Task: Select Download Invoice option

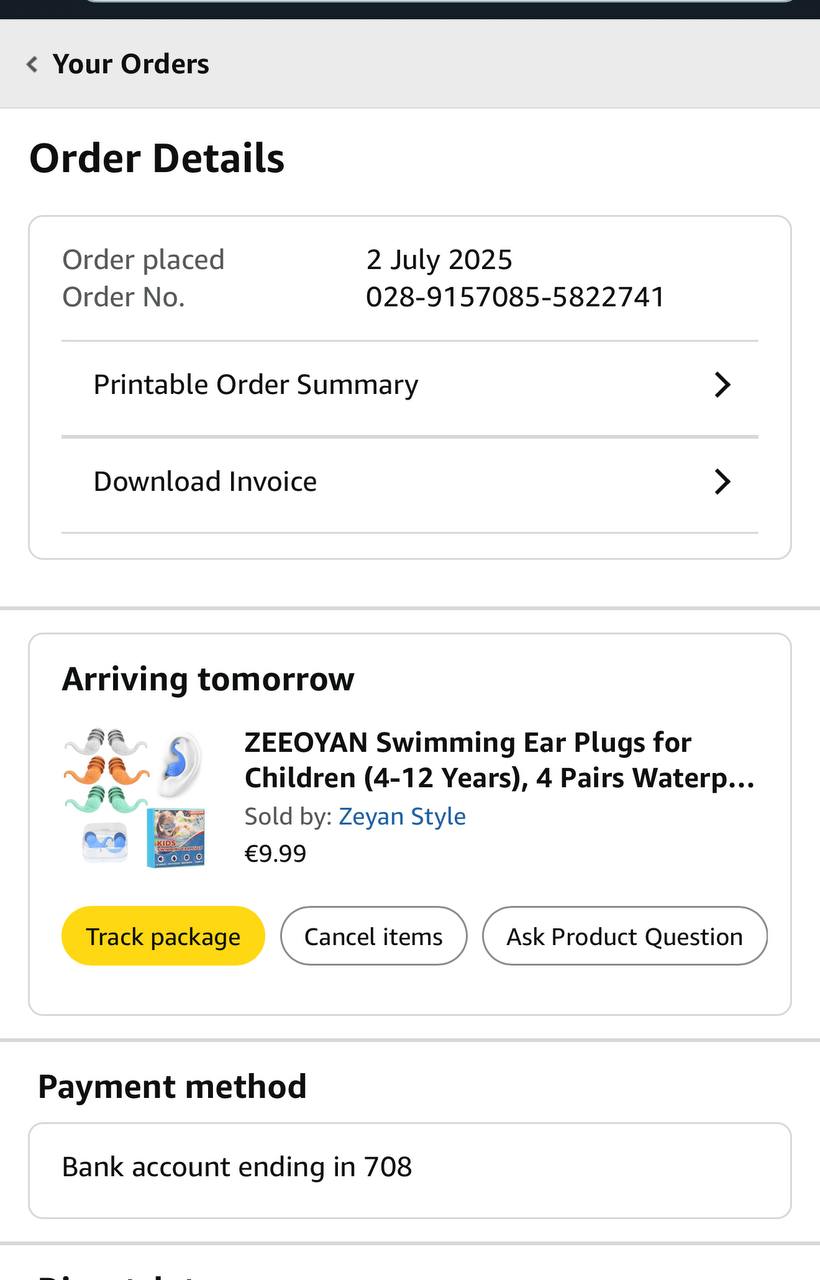Action: (x=205, y=481)
